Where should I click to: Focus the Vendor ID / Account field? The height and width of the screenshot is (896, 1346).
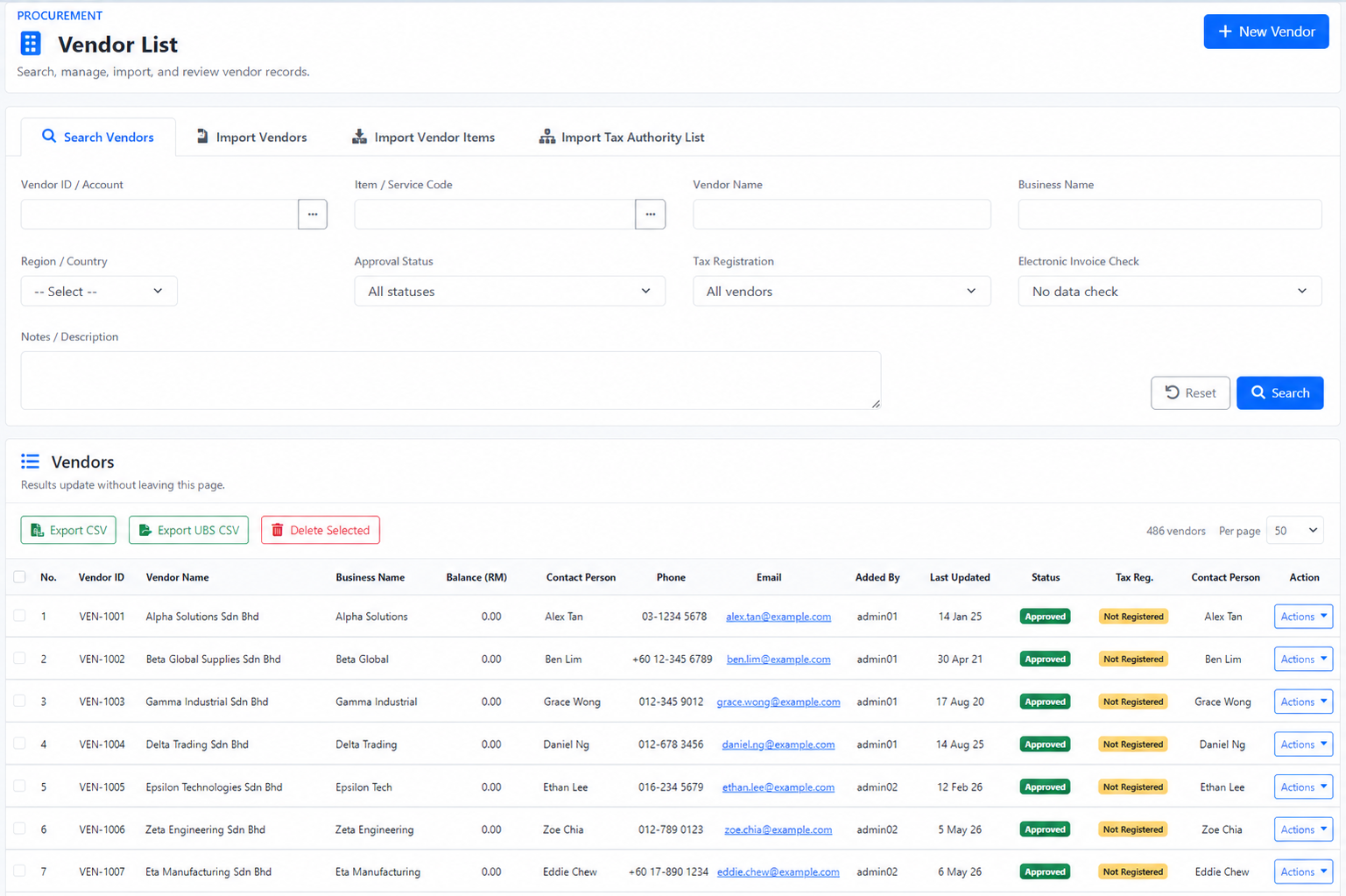click(159, 214)
